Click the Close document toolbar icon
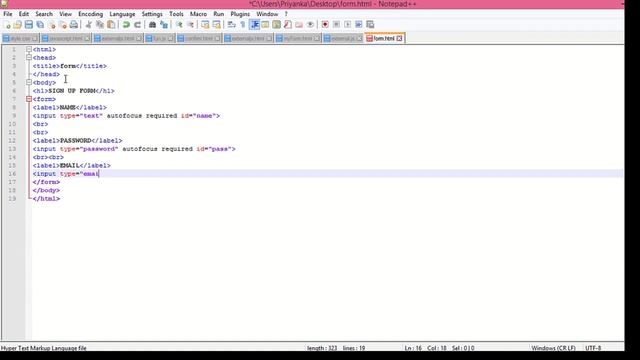Screen dimensions: 640x360 pyautogui.click(x=51, y=25)
